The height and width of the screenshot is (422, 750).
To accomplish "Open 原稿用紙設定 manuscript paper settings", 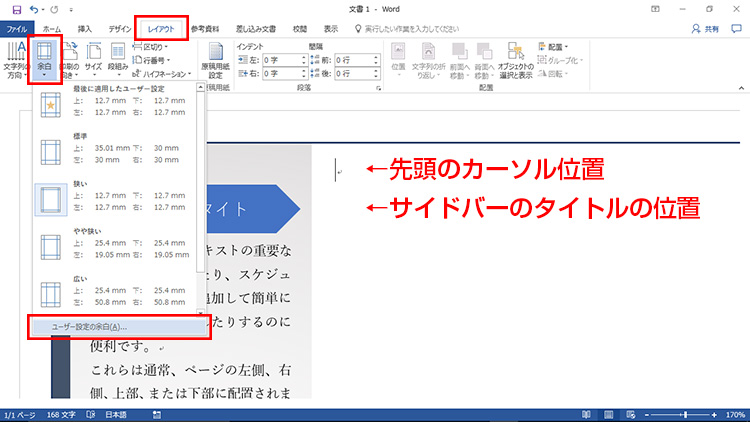I will (x=217, y=62).
